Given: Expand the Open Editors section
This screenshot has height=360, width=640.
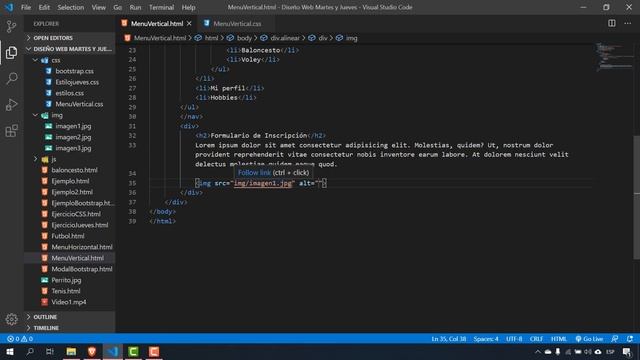Looking at the screenshot, I should tap(70, 38).
